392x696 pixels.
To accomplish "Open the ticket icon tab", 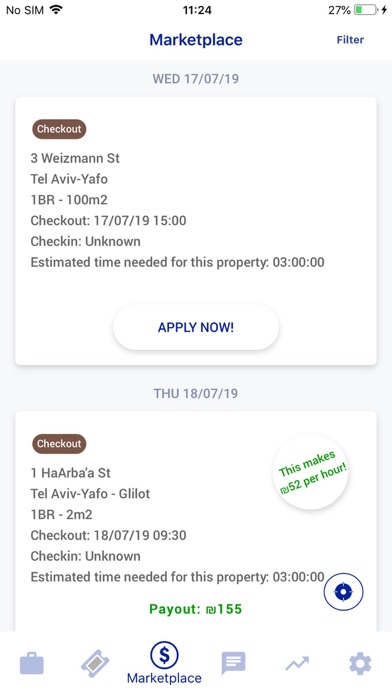I will pos(95,664).
